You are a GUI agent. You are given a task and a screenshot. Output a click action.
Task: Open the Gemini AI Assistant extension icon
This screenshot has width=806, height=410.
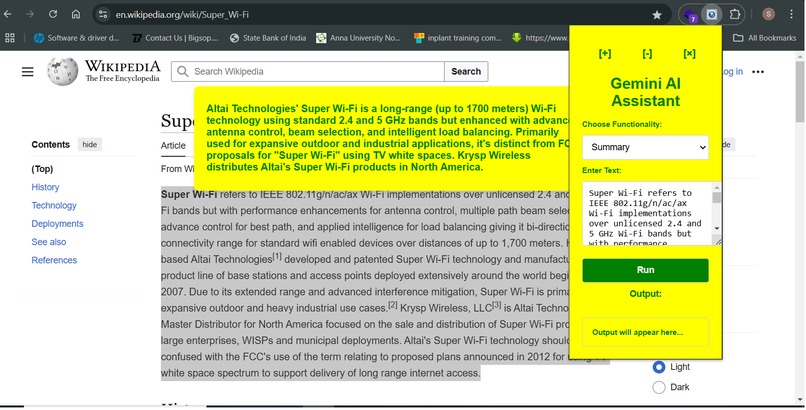[711, 14]
